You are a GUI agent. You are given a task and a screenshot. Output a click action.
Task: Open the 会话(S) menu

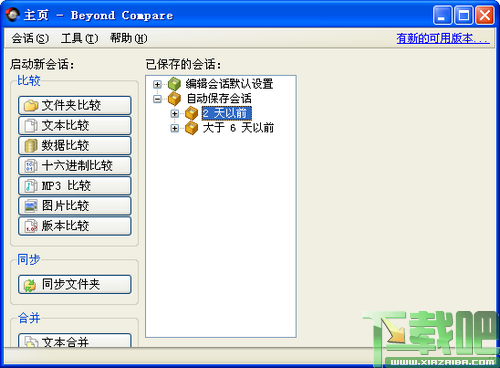[30, 38]
